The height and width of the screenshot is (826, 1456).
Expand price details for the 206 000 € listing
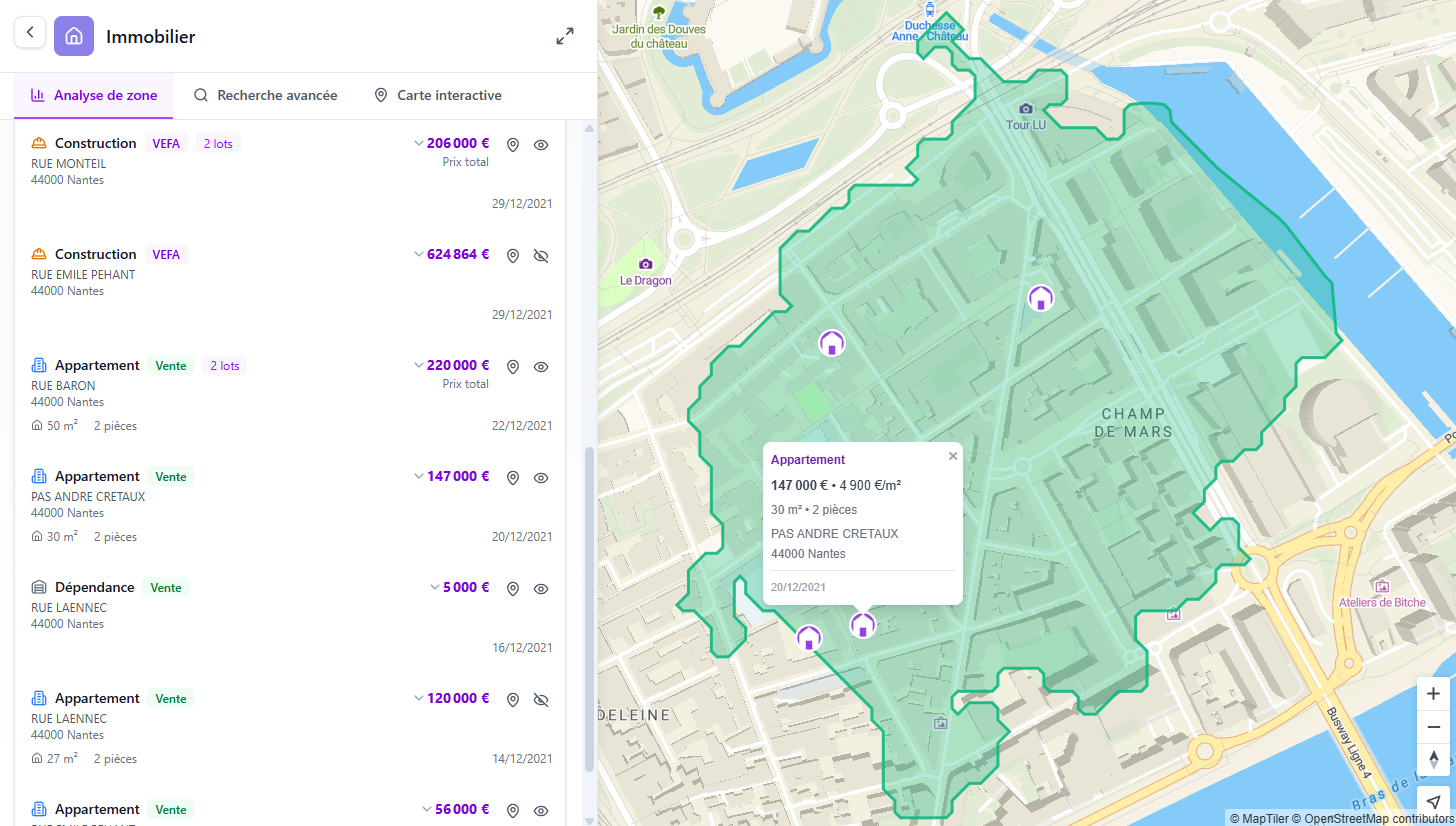pyautogui.click(x=419, y=142)
